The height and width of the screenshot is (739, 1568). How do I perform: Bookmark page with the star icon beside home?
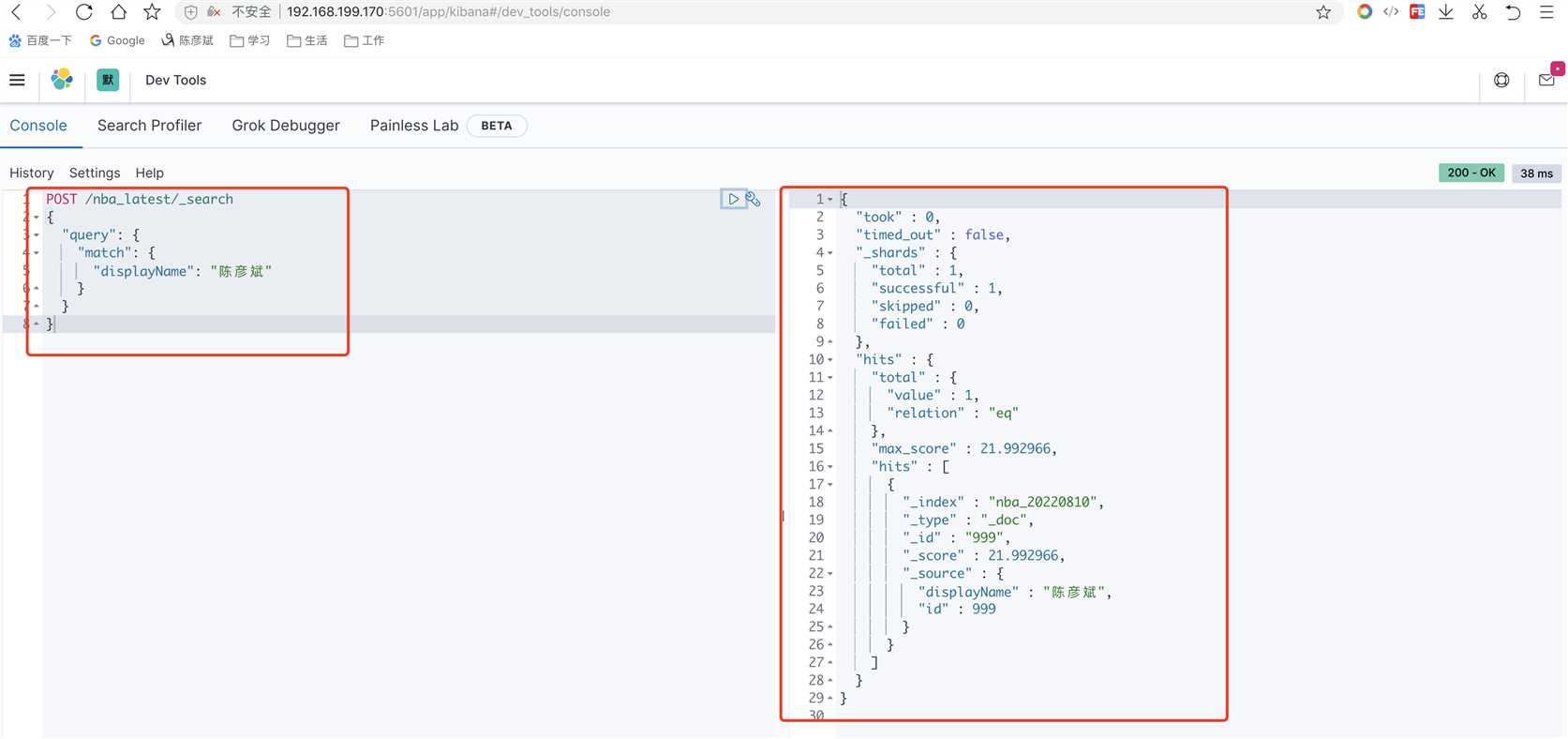(152, 12)
